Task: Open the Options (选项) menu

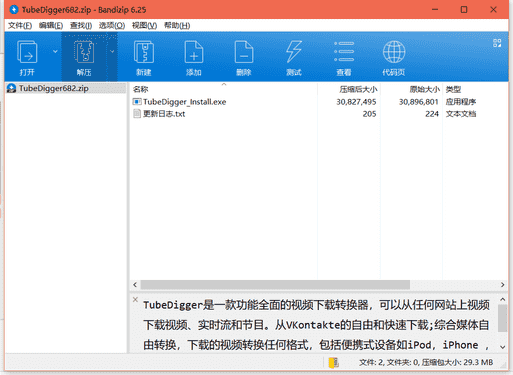Action: coord(112,25)
